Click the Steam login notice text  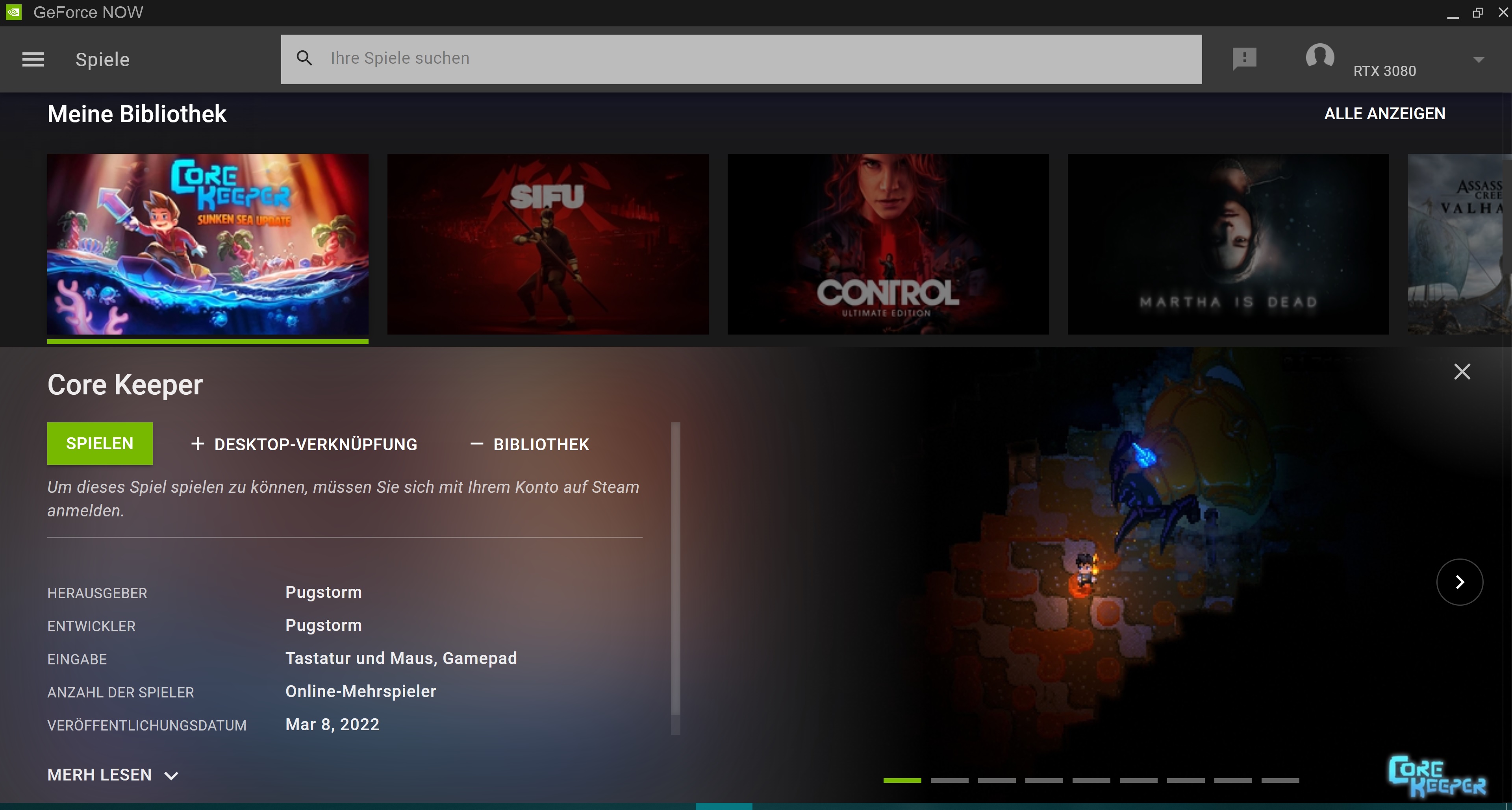343,499
